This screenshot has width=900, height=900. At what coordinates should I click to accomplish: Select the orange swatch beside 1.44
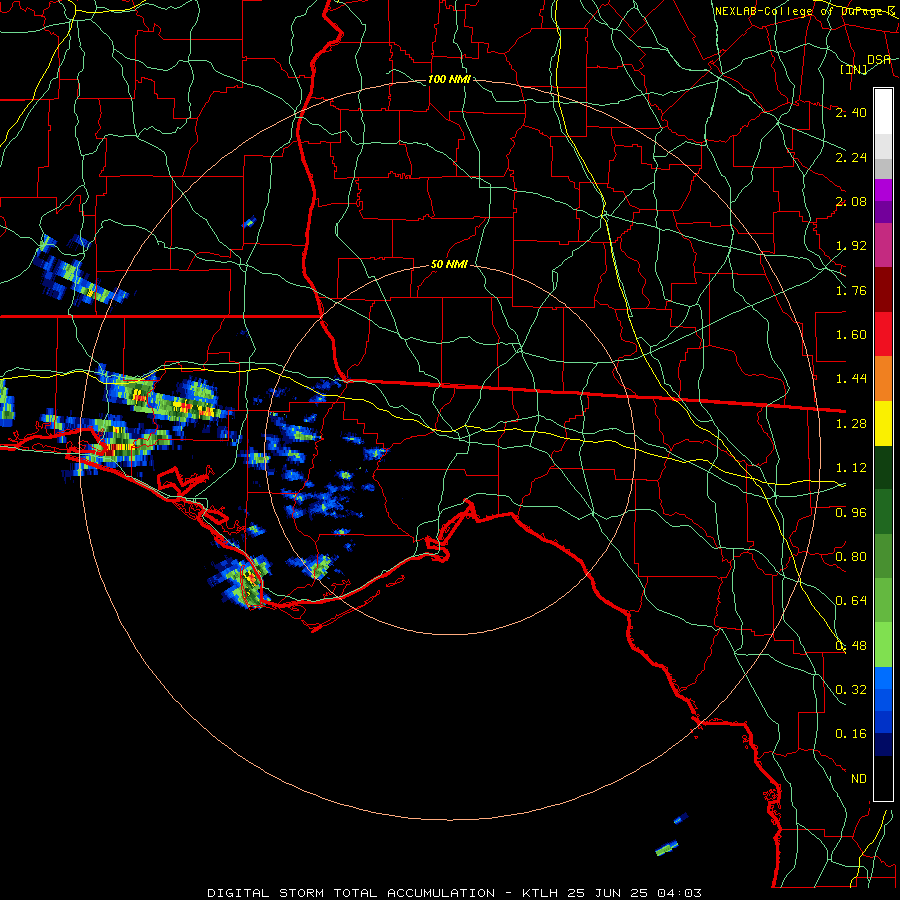tap(883, 379)
